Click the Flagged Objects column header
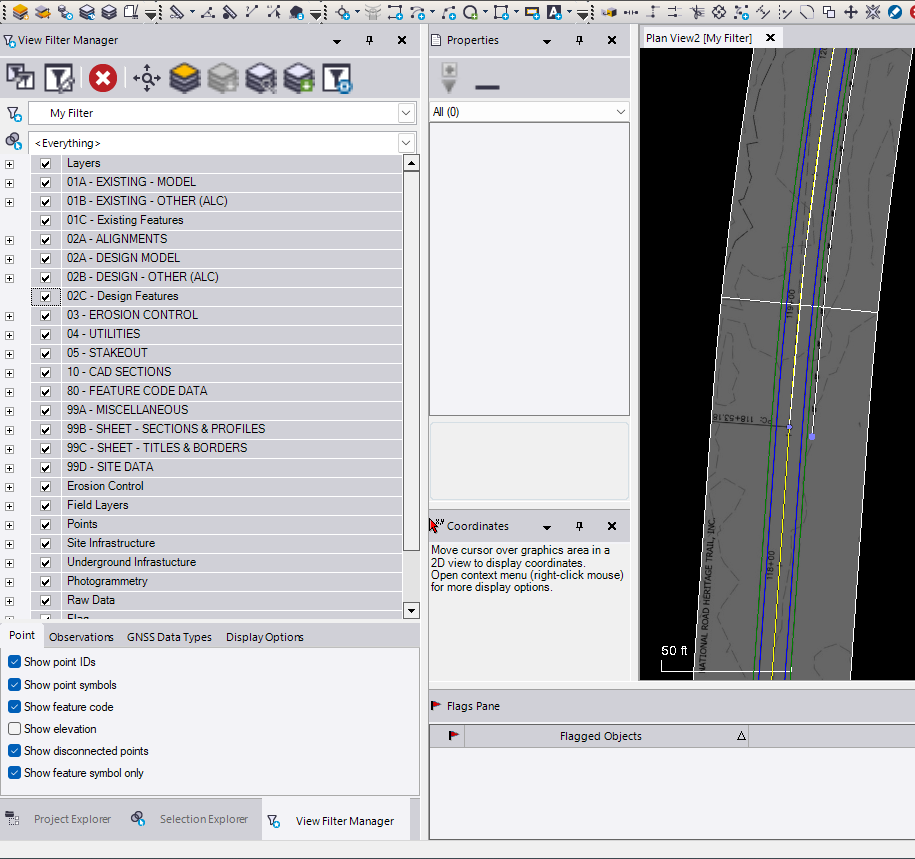This screenshot has width=915, height=859. click(x=601, y=736)
